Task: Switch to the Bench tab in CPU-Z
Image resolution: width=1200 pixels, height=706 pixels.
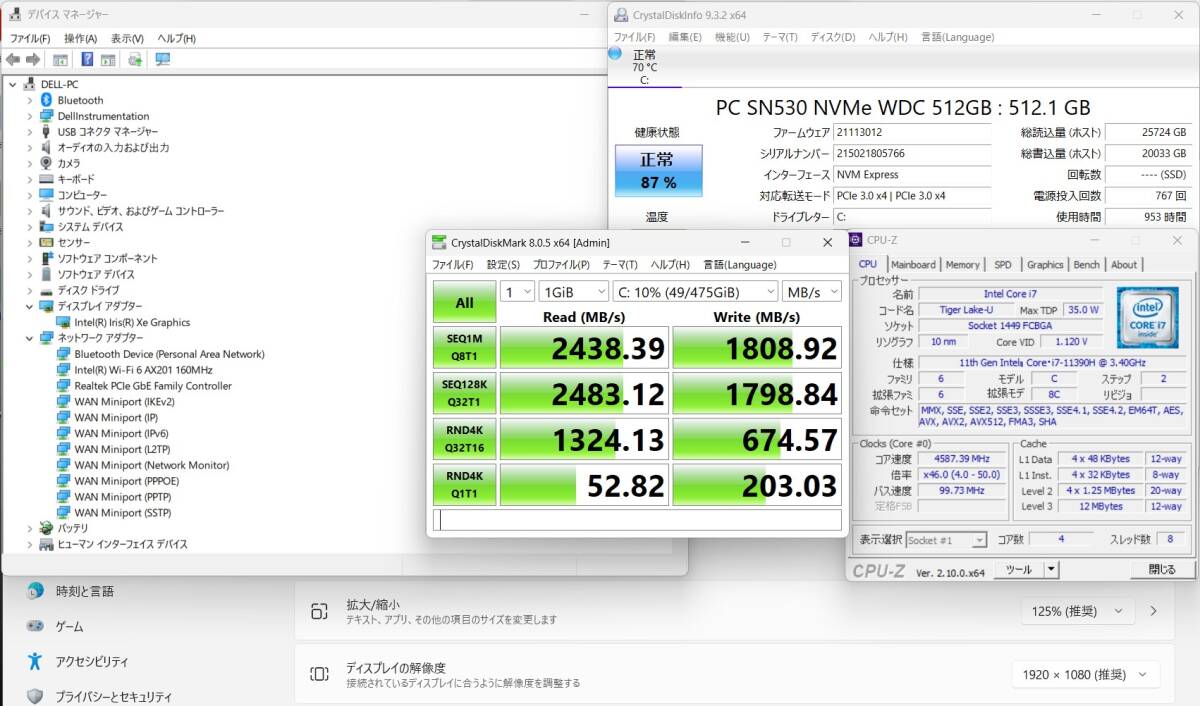Action: tap(1086, 265)
